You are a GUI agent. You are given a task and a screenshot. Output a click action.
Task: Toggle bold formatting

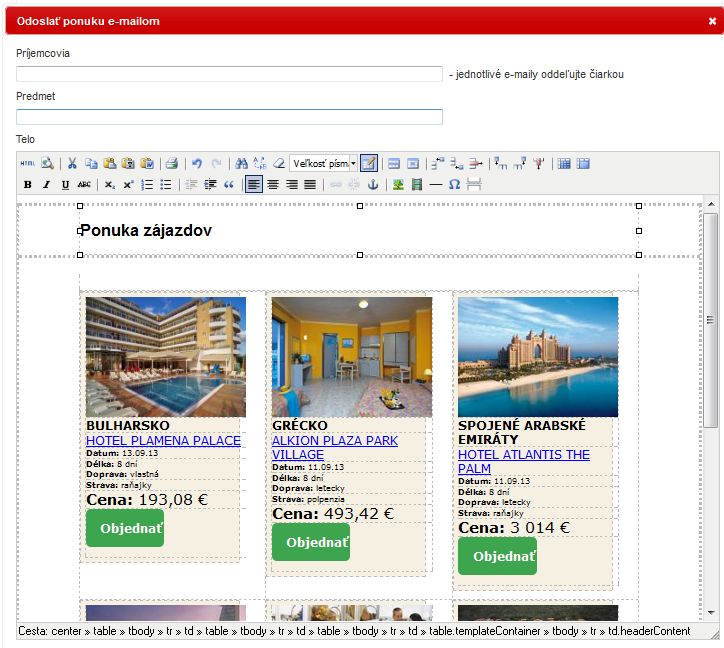28,185
